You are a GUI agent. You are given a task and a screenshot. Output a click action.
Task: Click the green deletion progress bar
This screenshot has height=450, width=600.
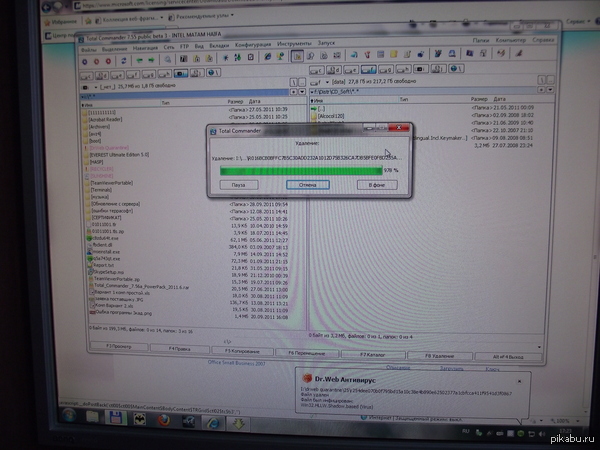(x=300, y=171)
